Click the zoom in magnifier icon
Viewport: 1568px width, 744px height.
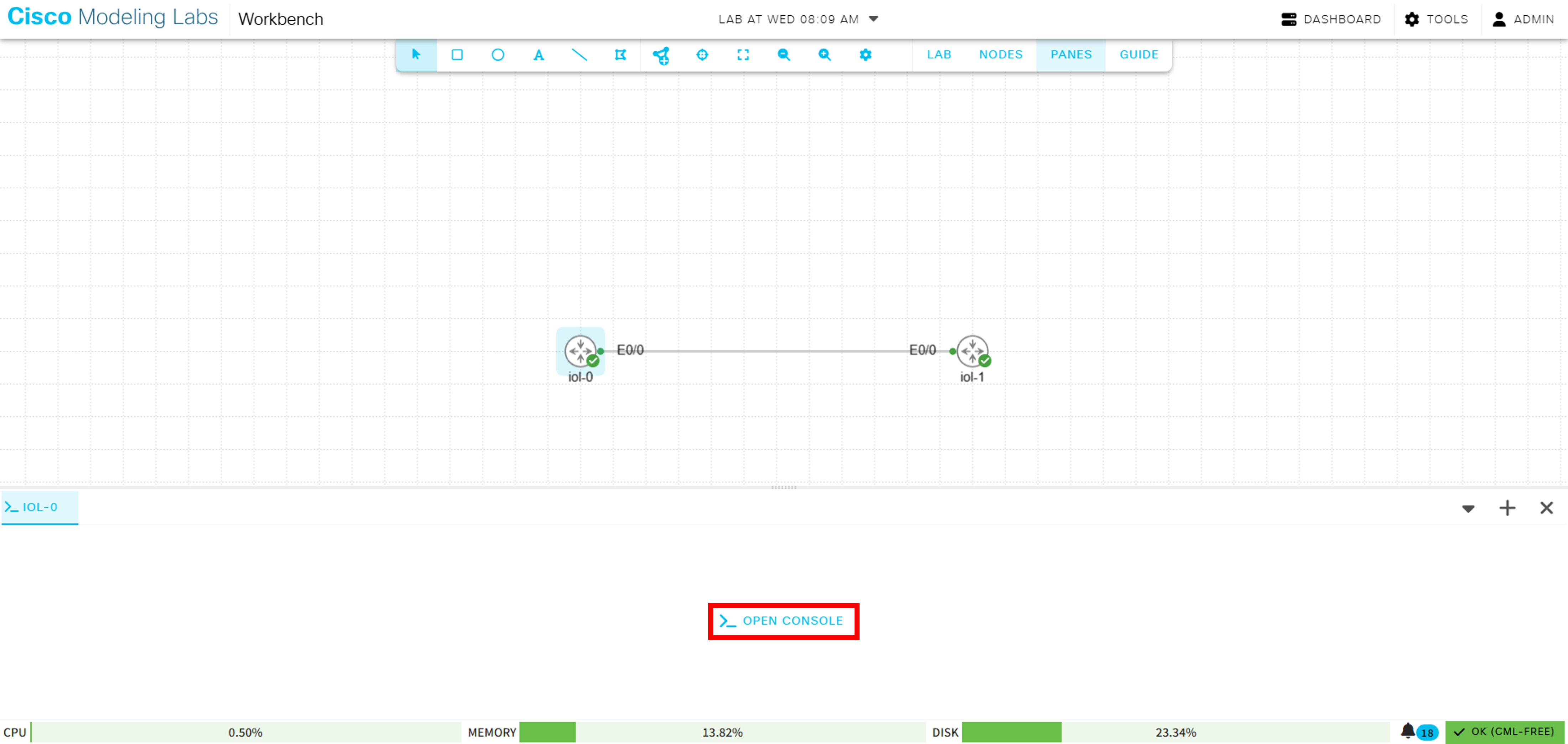point(825,55)
